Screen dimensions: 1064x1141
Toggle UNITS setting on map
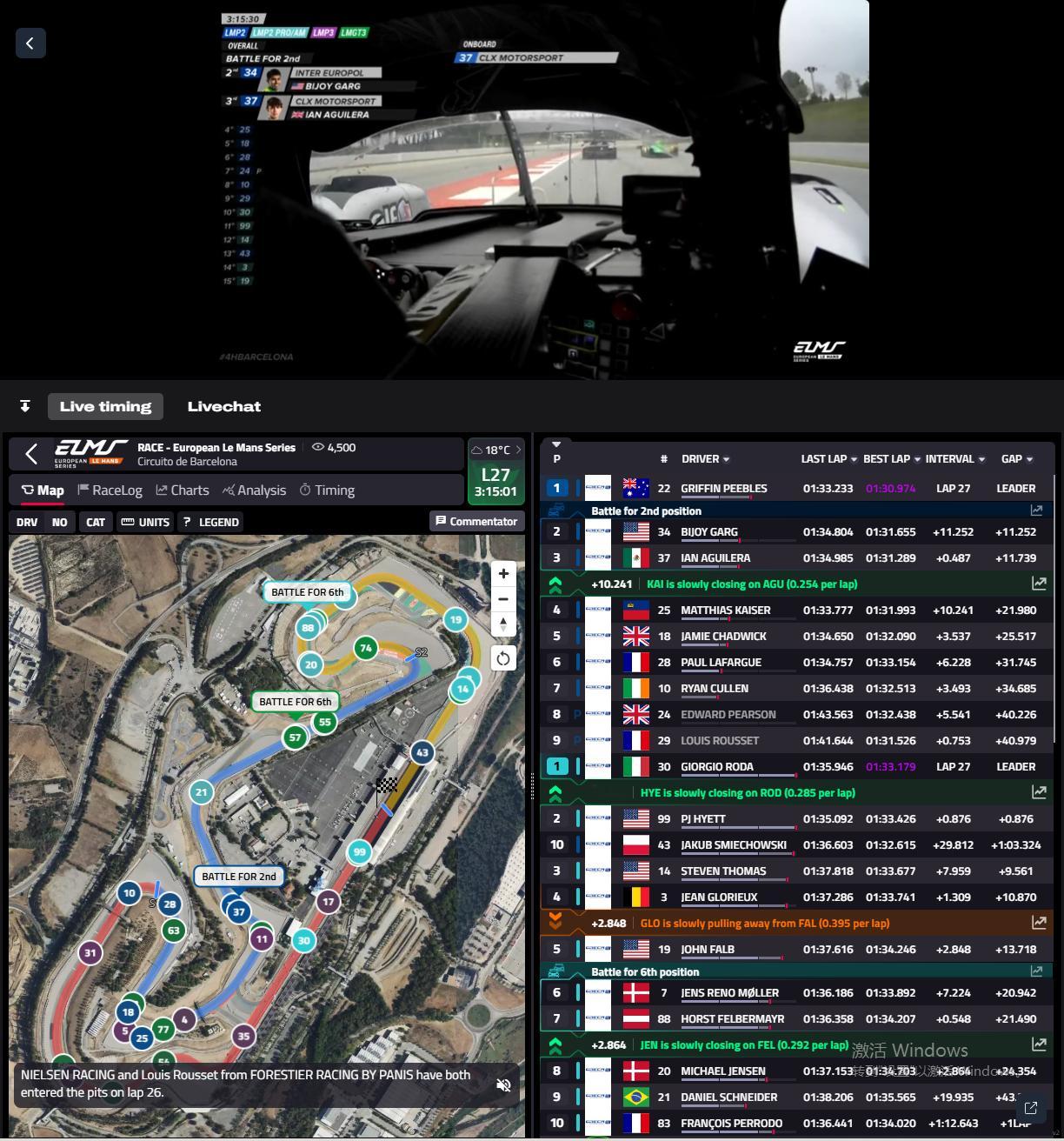145,522
